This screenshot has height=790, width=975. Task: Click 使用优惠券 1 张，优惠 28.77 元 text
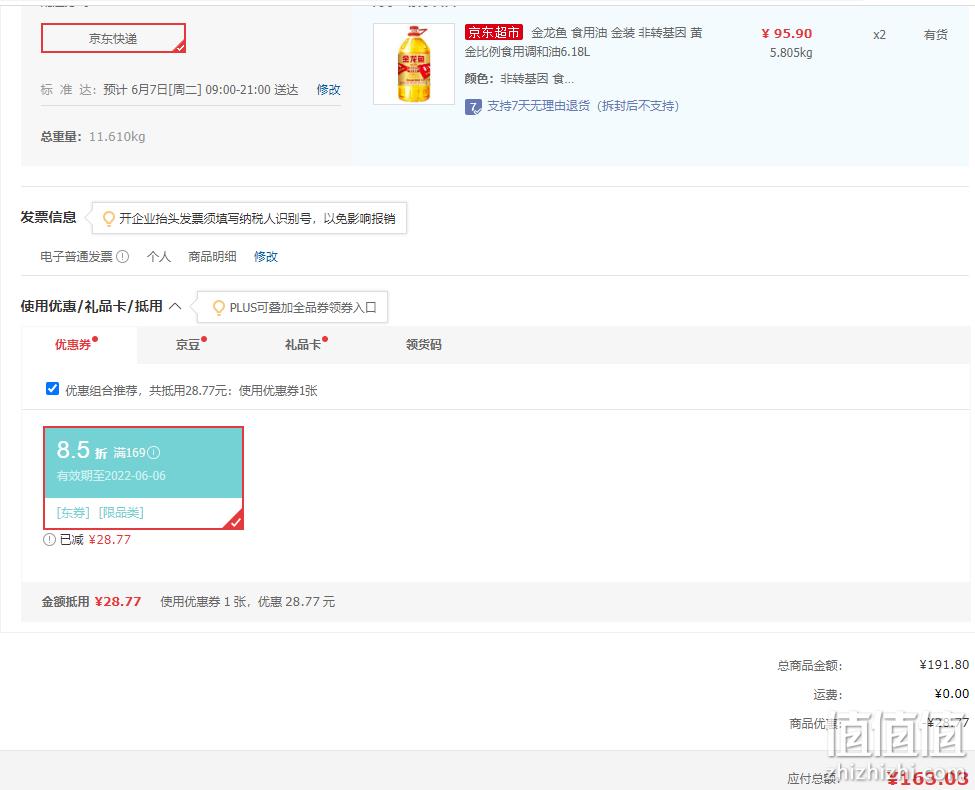247,602
